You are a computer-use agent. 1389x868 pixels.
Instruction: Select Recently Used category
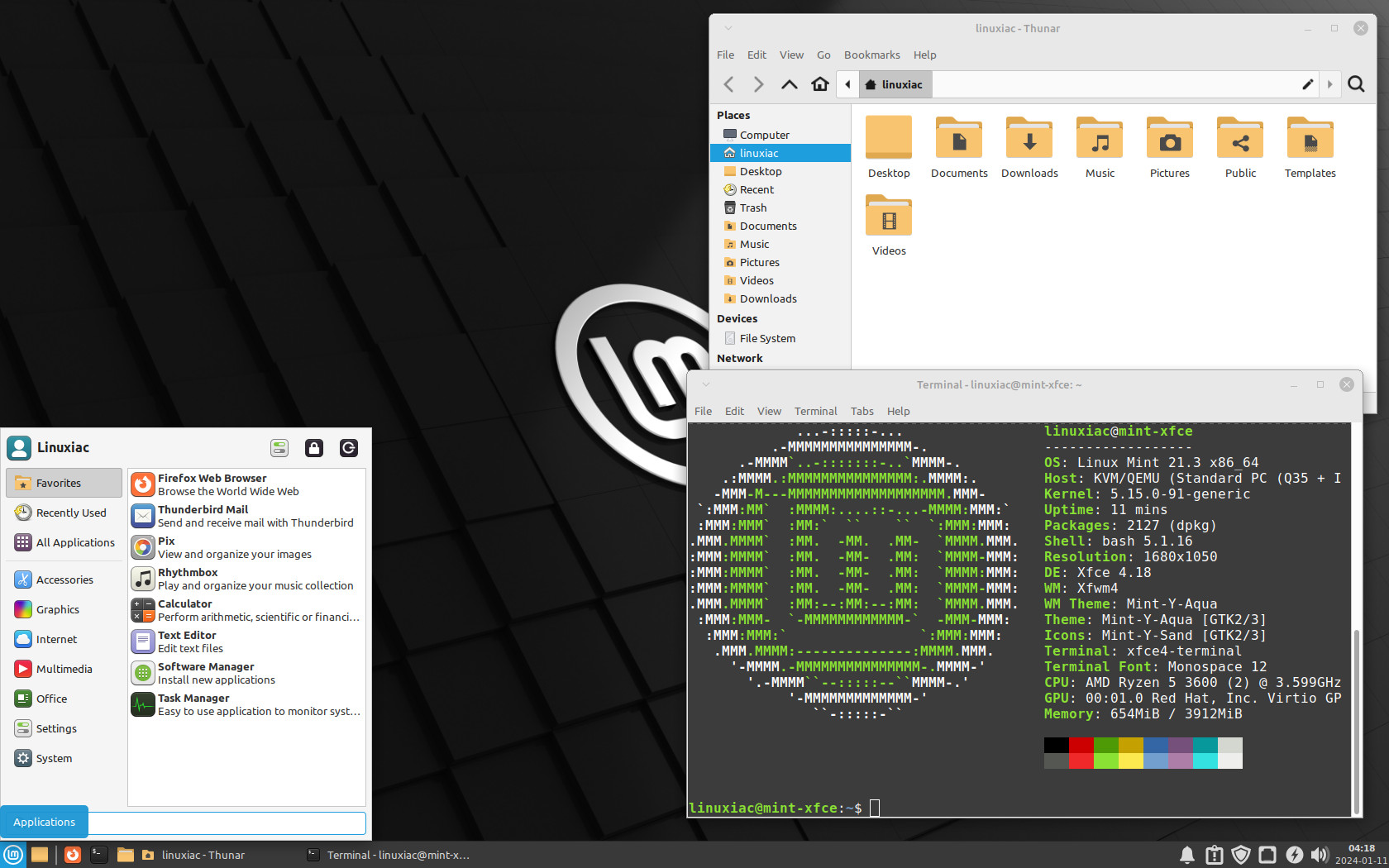click(x=64, y=513)
